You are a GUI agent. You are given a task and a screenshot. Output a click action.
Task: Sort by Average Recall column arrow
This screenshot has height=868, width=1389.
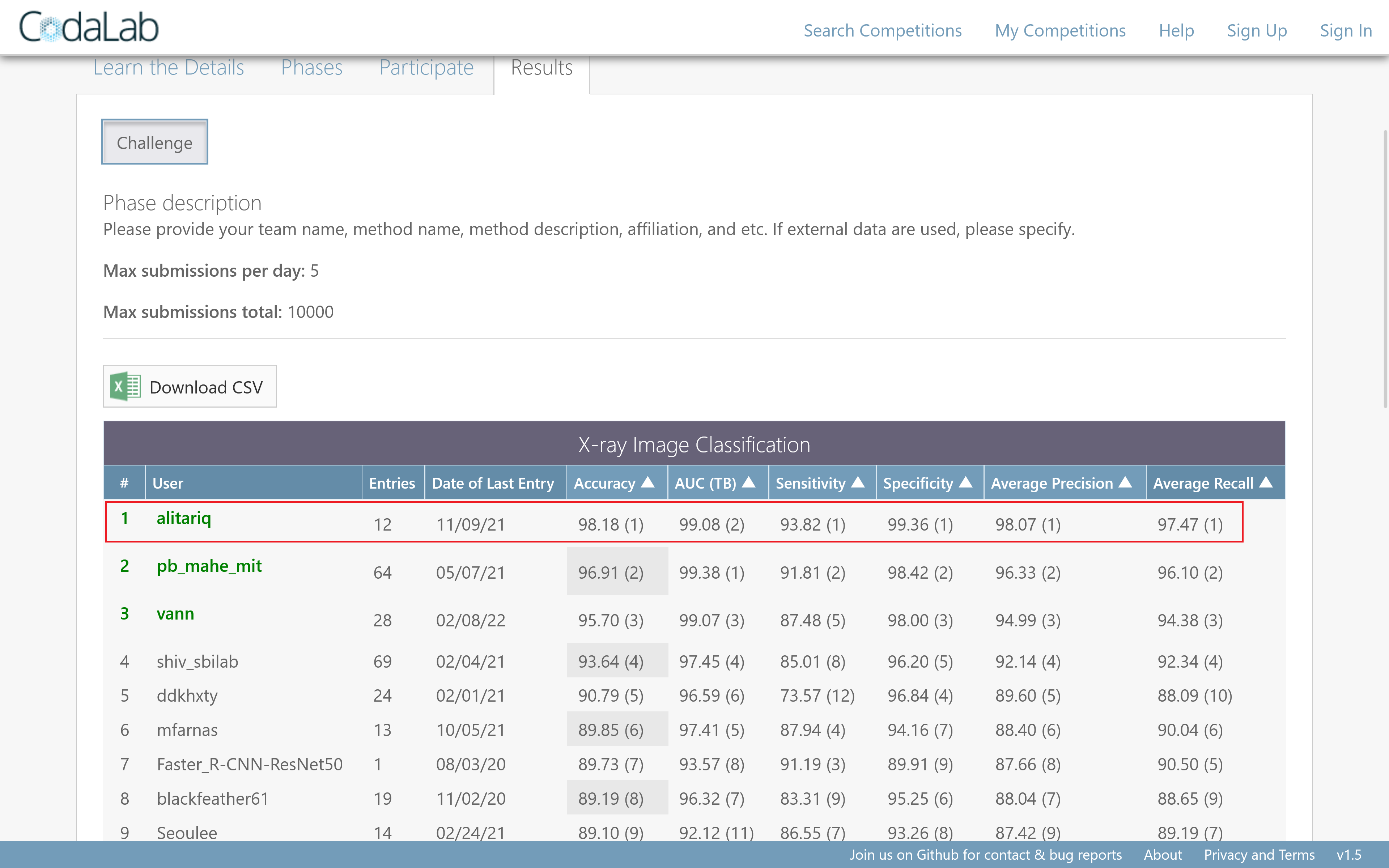click(x=1266, y=482)
